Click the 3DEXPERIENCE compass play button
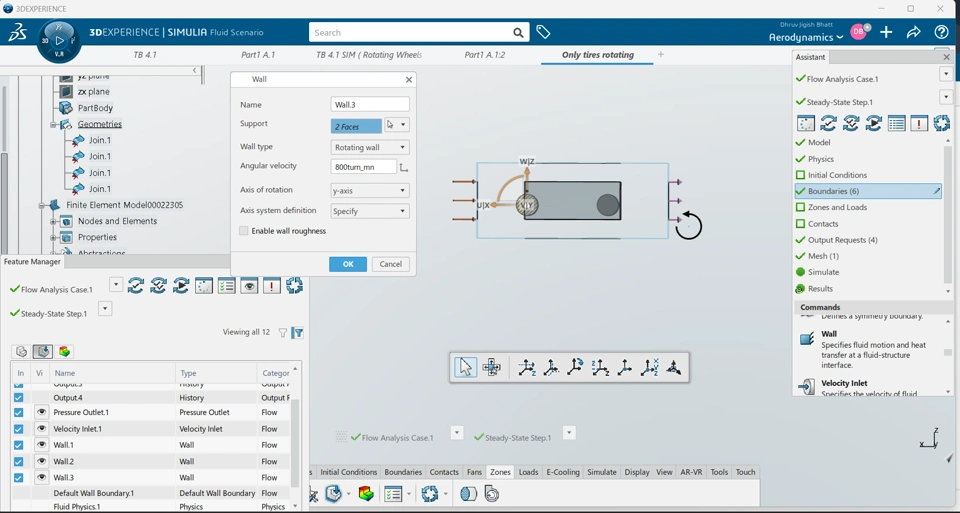960x513 pixels. pos(59,40)
